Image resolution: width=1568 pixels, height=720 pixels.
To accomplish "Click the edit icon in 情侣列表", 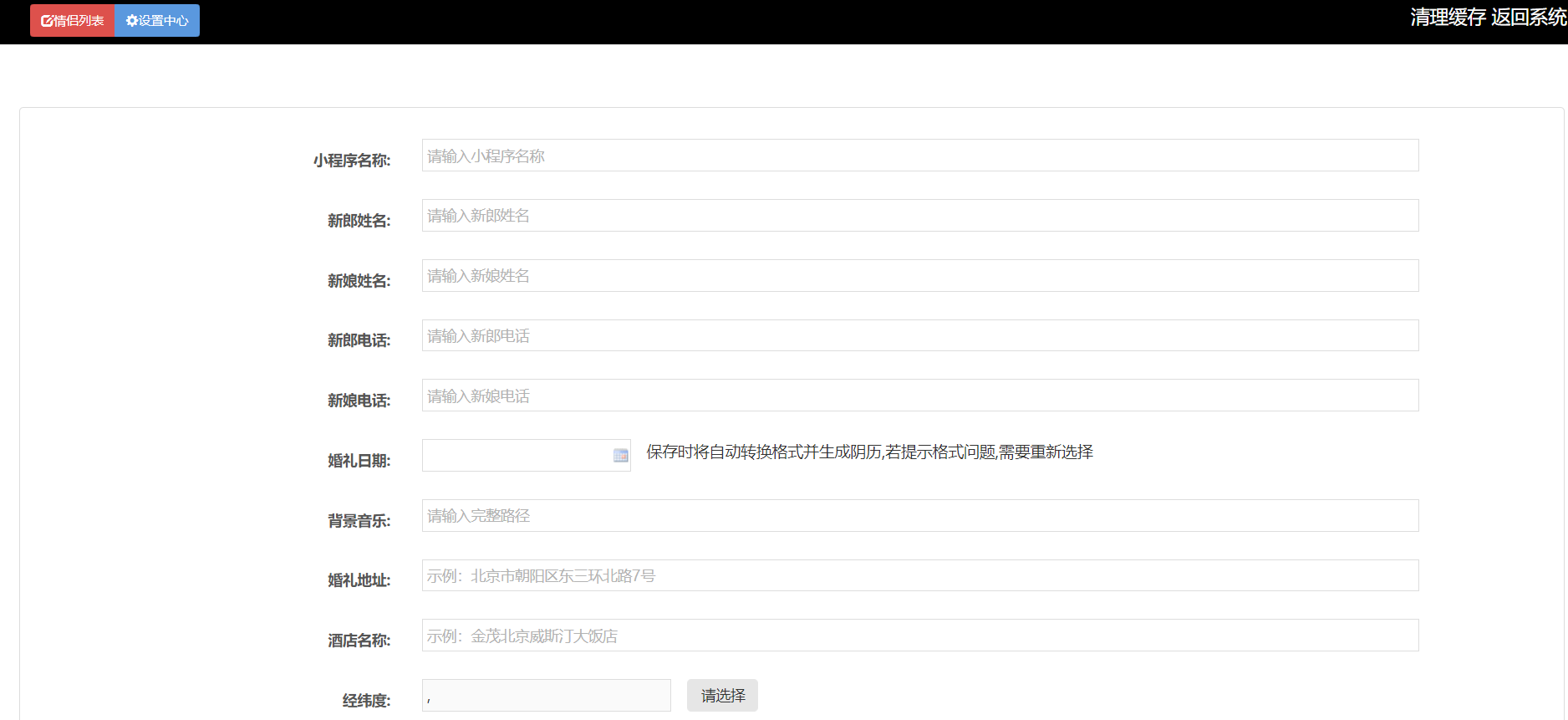I will [47, 21].
